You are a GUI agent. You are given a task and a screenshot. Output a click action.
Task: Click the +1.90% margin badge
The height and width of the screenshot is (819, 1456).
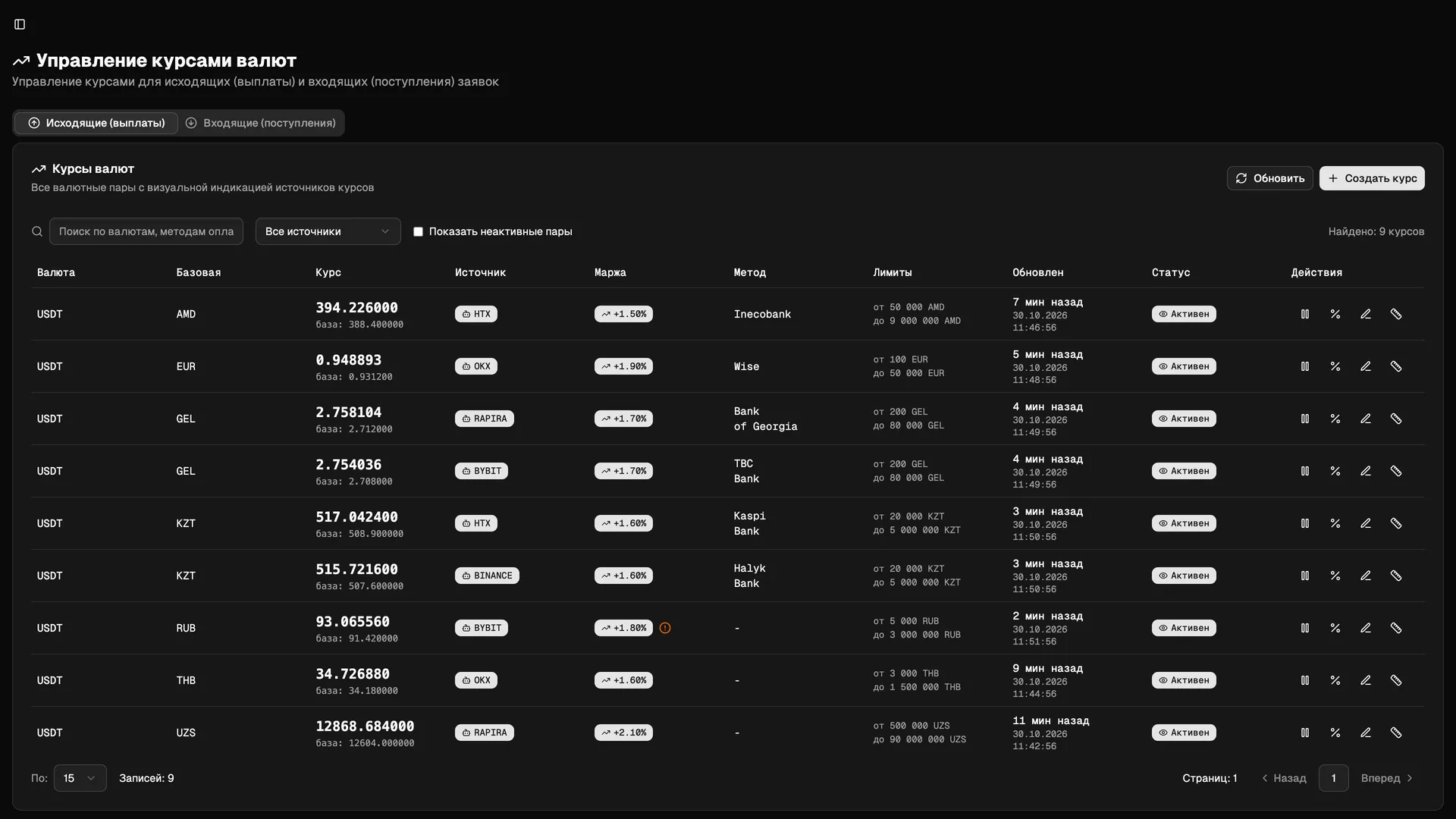coord(623,366)
